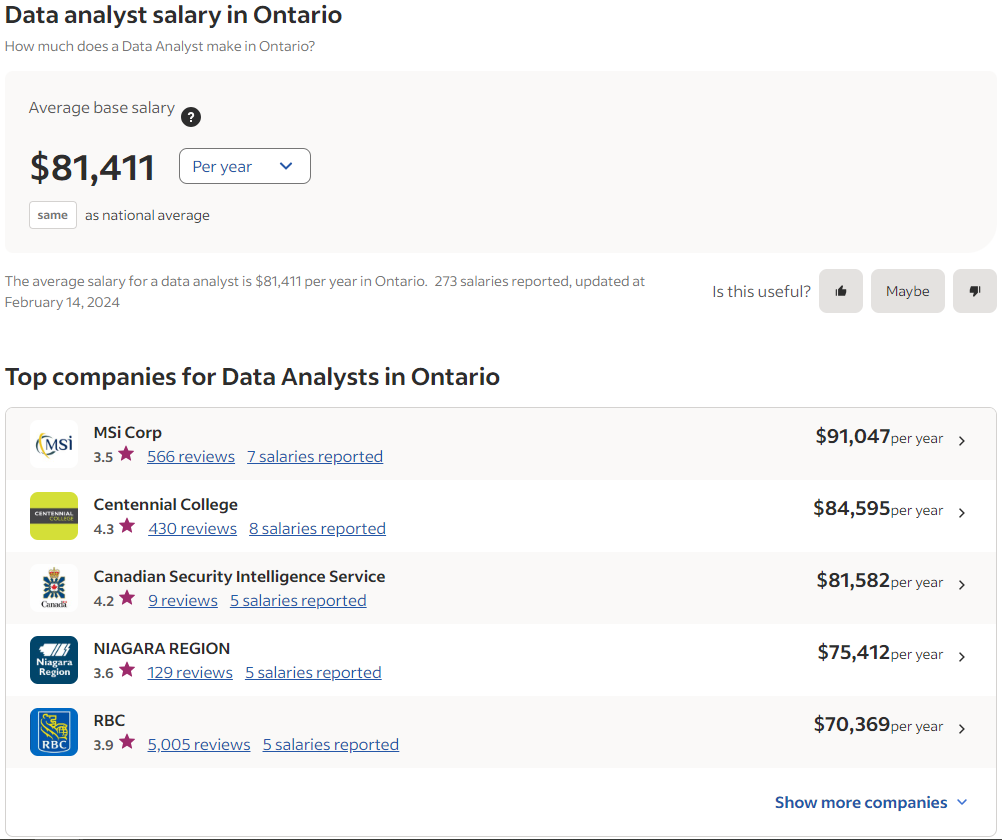The height and width of the screenshot is (840, 1002).
Task: Open Centennial College 8 salaries reported link
Action: 318,529
